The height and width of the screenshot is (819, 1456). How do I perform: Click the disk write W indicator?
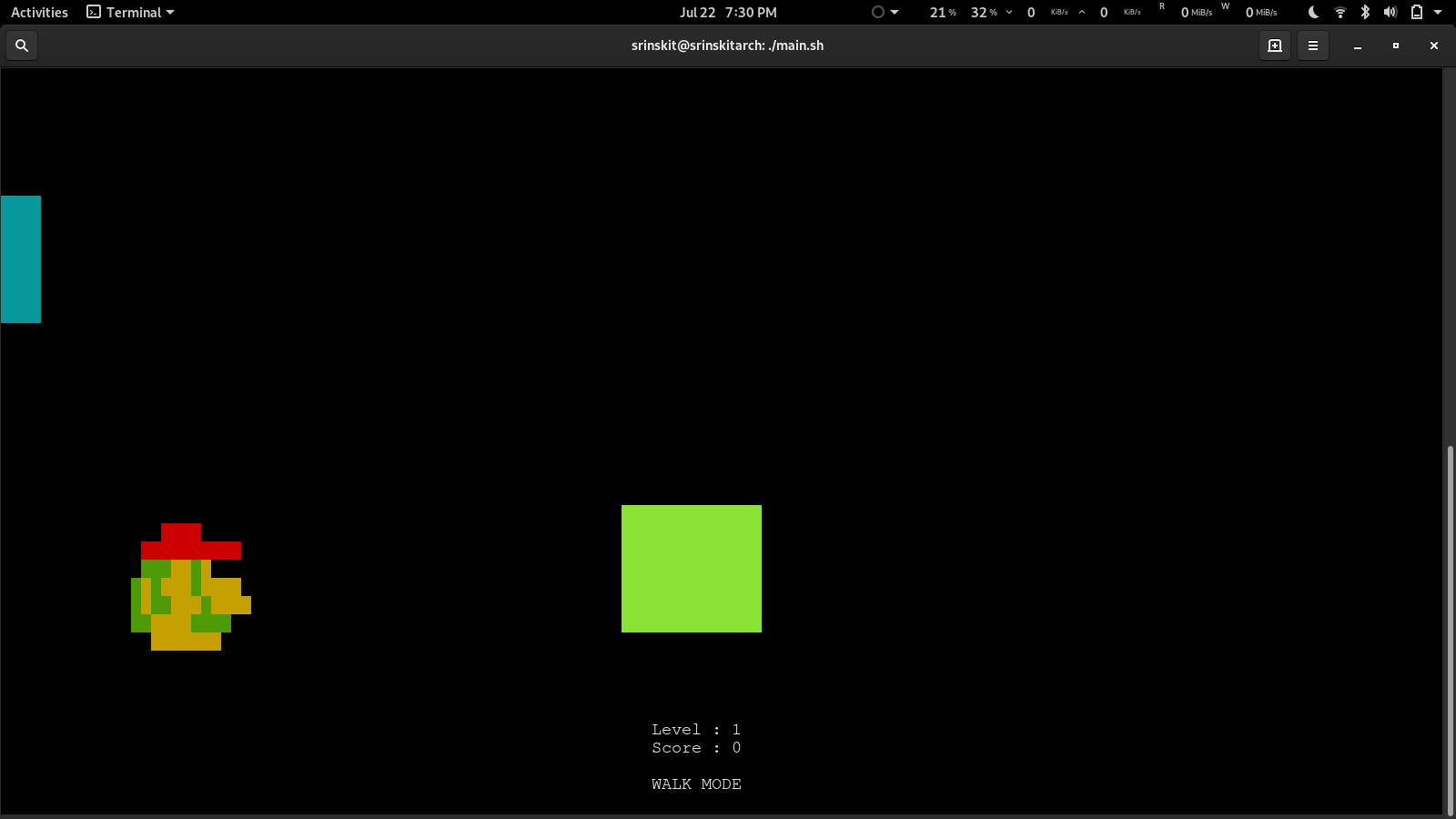pos(1226,6)
